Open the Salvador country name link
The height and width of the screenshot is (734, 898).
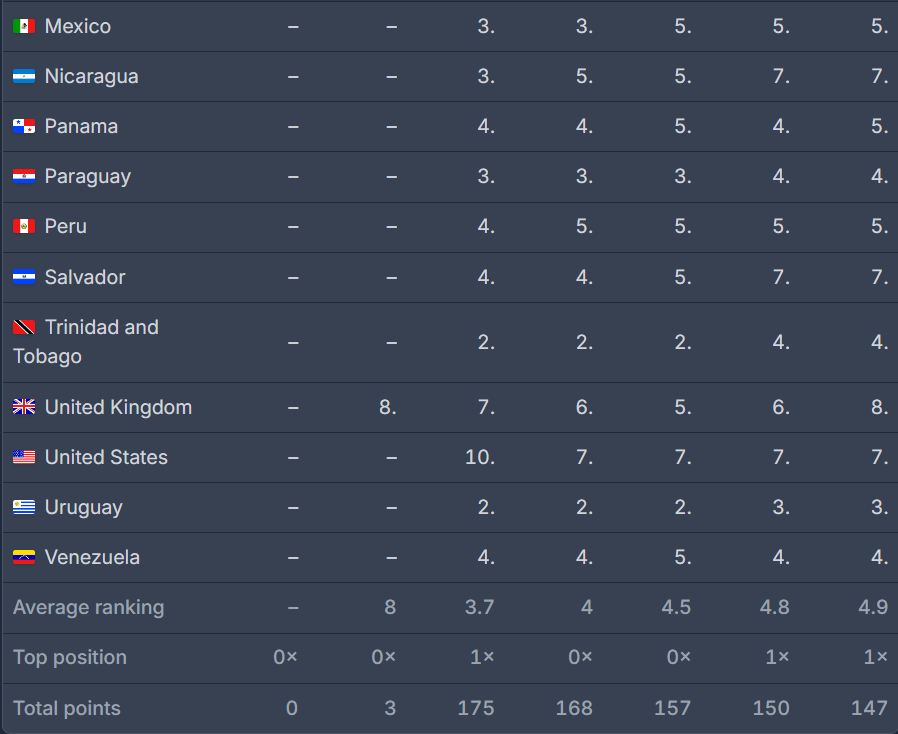point(85,277)
